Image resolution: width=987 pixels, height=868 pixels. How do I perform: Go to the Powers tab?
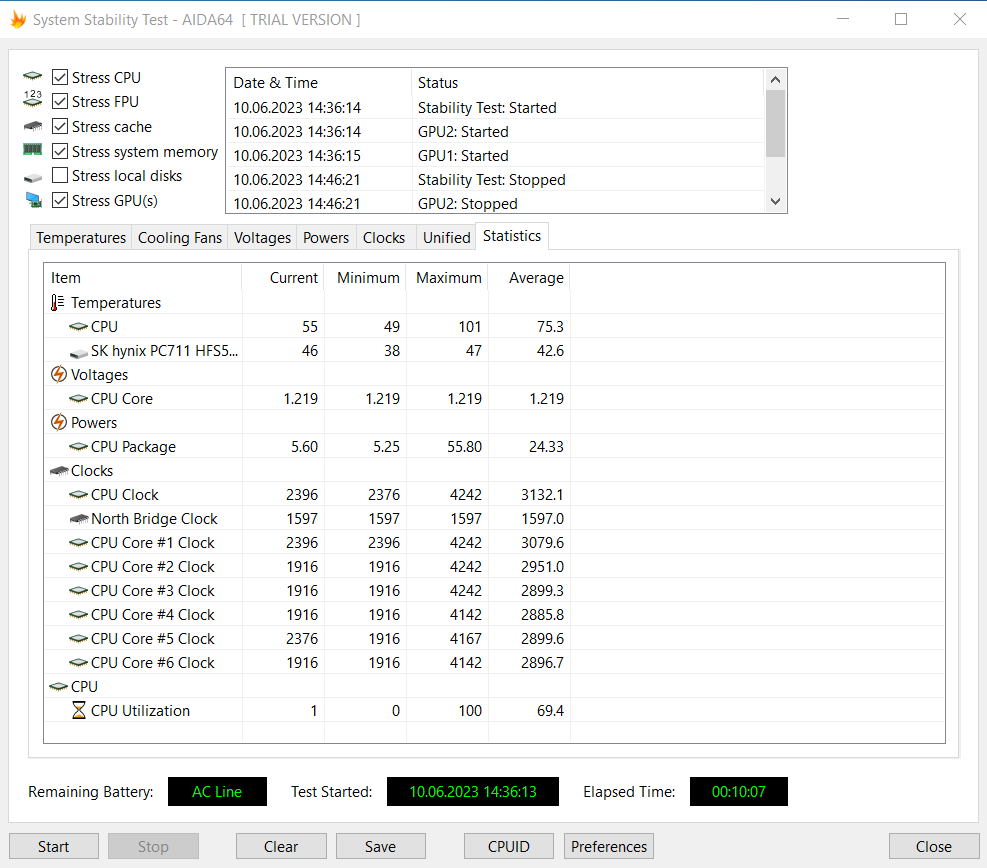[x=326, y=238]
